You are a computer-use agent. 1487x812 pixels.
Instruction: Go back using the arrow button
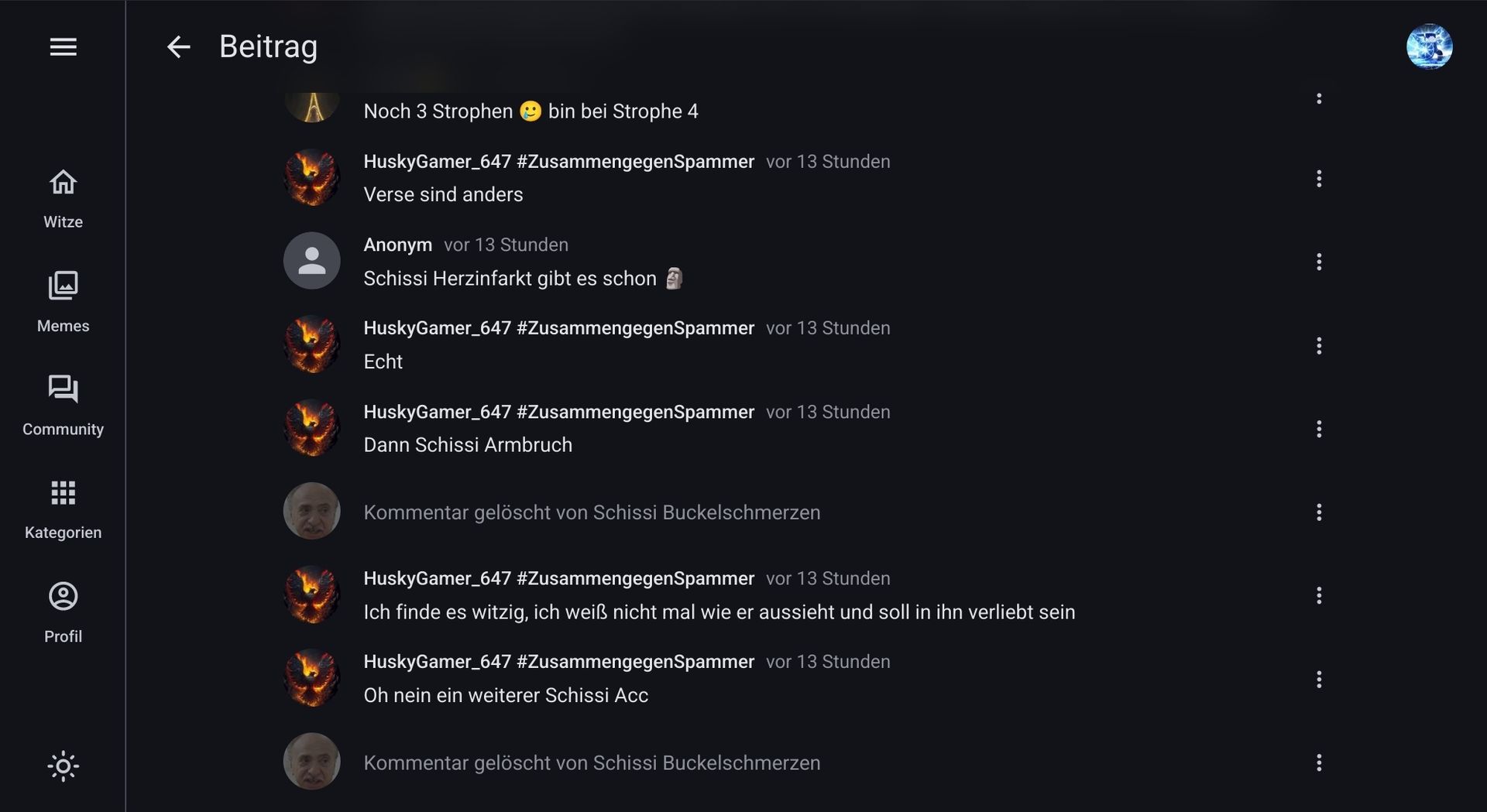pyautogui.click(x=178, y=47)
